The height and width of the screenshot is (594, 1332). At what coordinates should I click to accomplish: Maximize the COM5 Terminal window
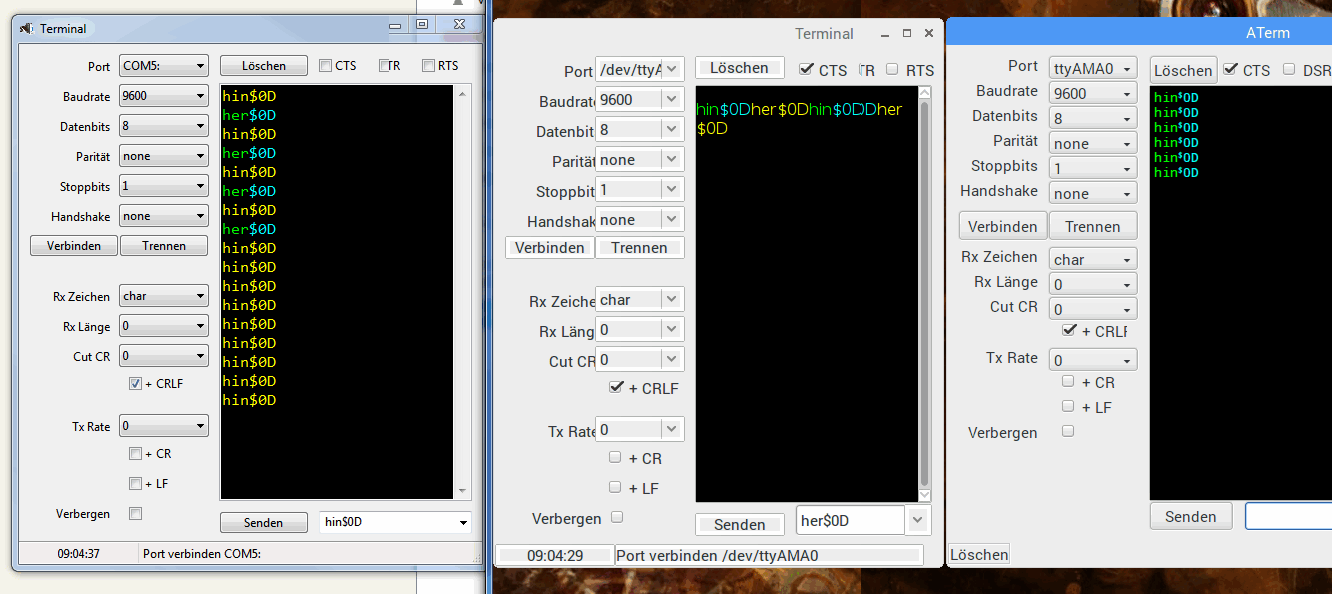coord(422,25)
